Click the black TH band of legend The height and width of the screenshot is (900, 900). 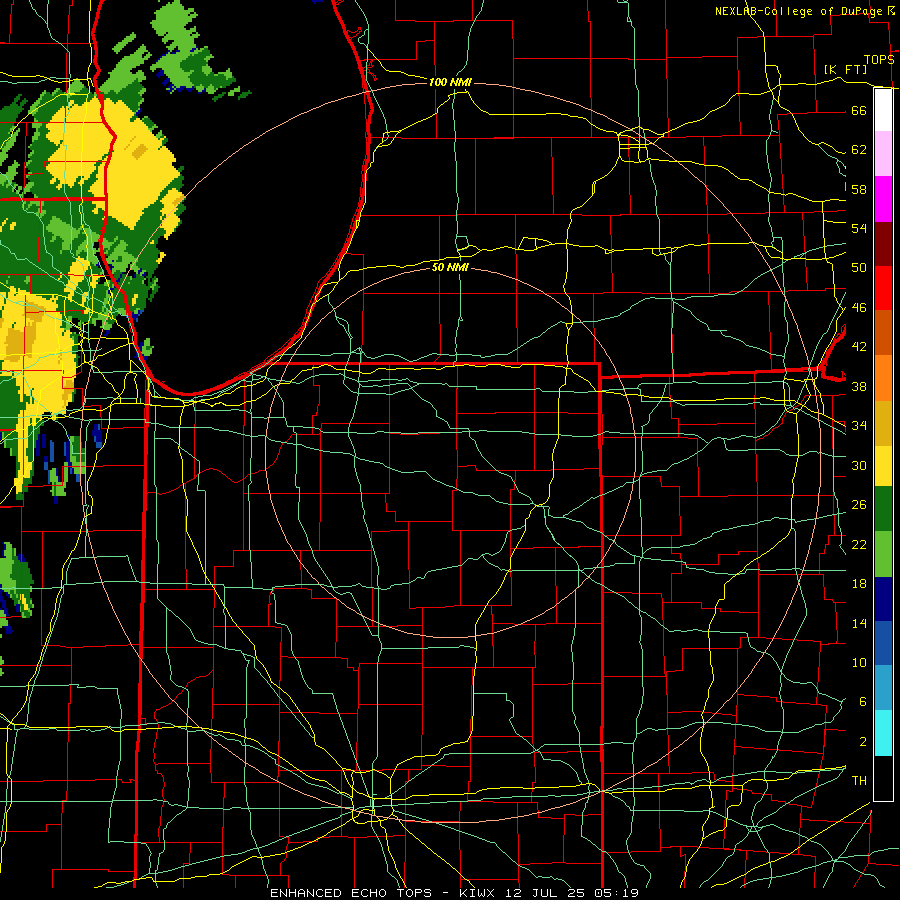(883, 778)
